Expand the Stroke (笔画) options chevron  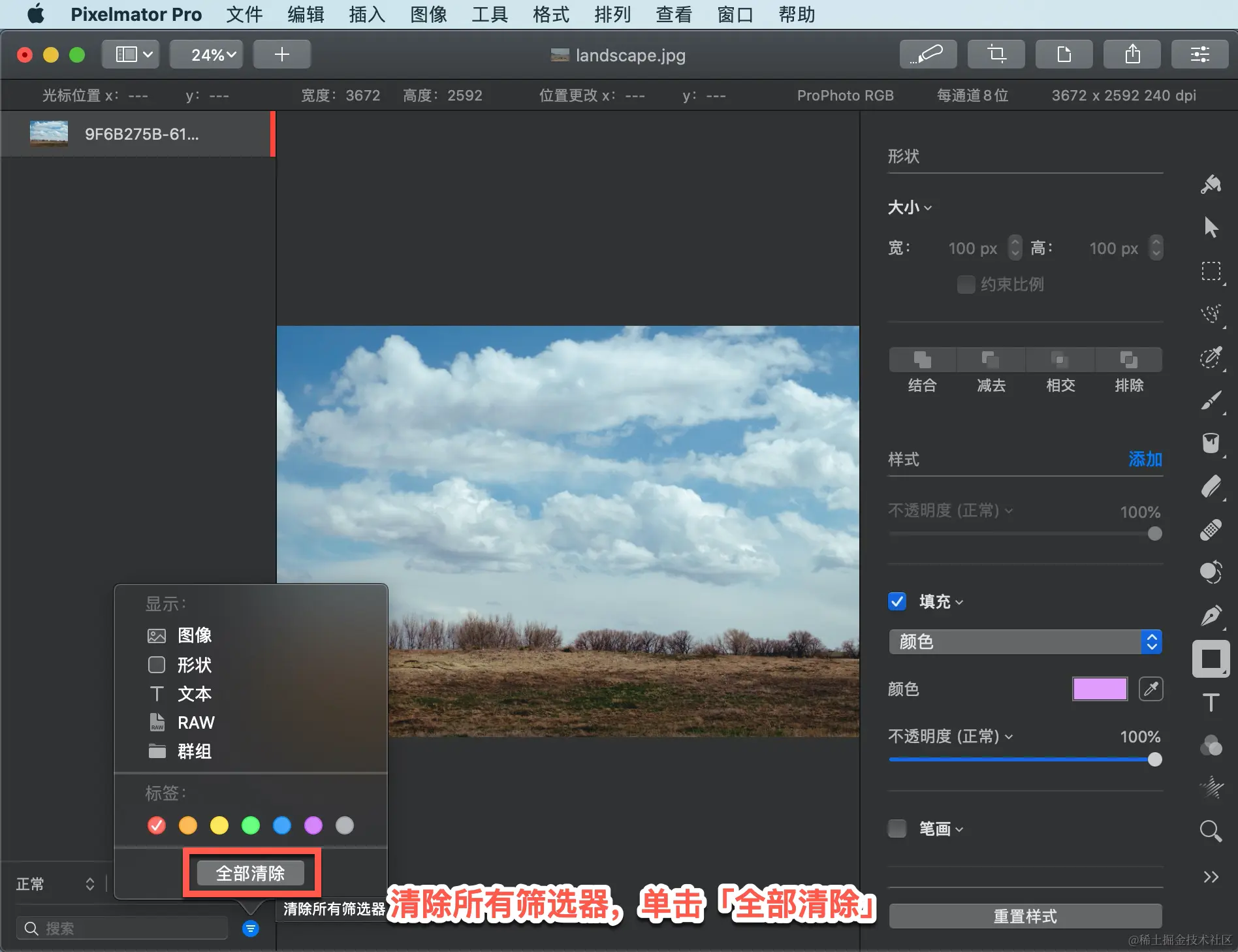(x=959, y=829)
